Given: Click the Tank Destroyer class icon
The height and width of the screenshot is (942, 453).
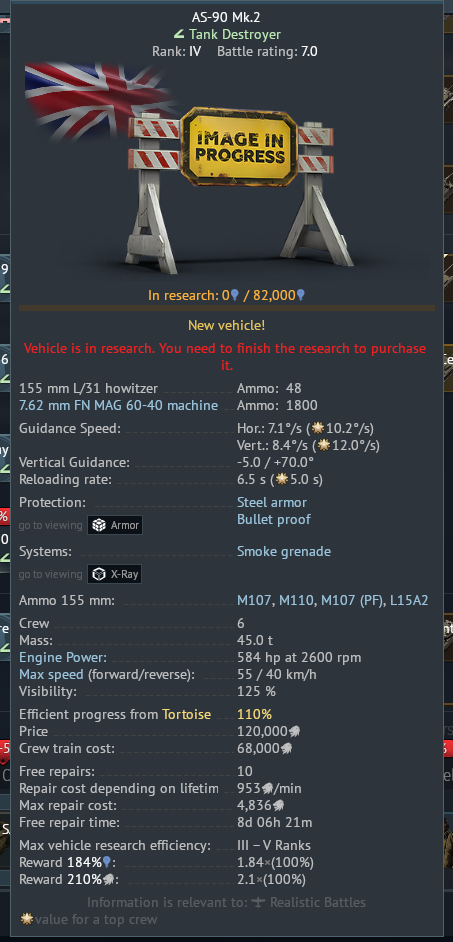Looking at the screenshot, I should tap(178, 35).
